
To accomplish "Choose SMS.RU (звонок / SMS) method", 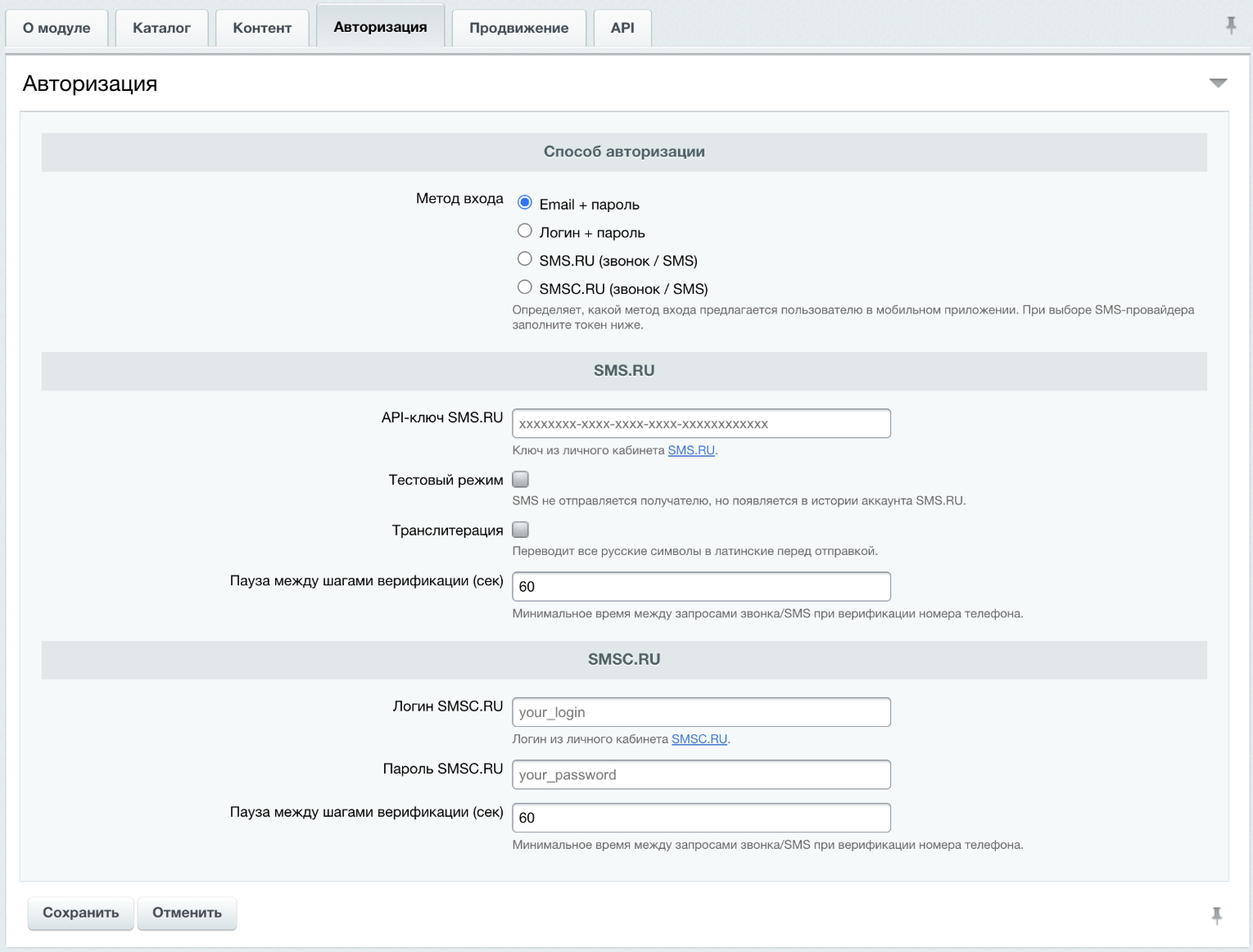I will 525,259.
